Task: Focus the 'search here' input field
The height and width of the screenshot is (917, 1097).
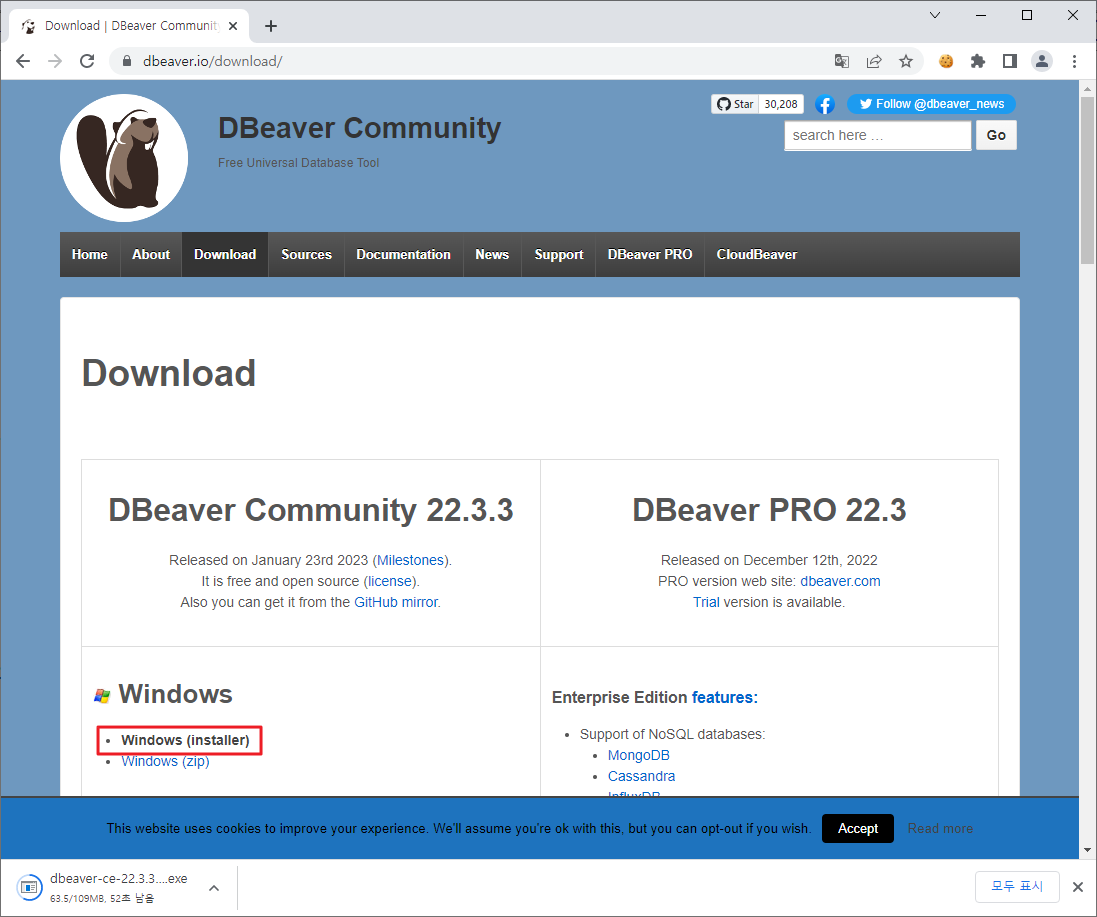Action: click(x=877, y=135)
